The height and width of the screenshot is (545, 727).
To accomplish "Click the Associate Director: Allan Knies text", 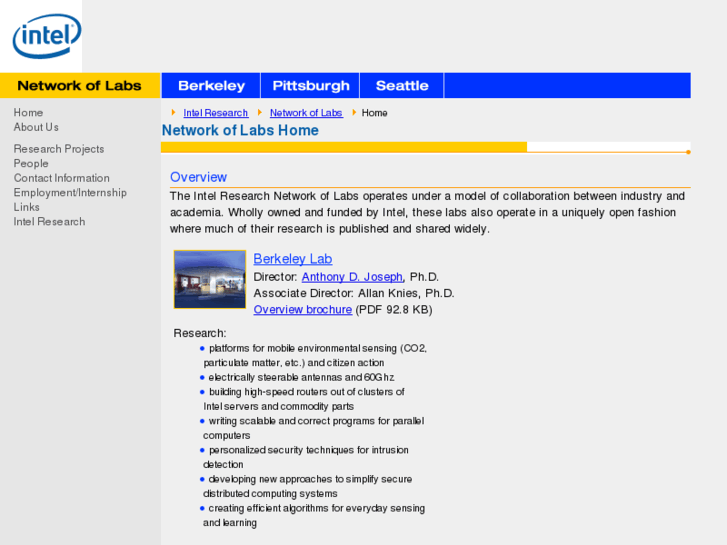I will tap(354, 293).
